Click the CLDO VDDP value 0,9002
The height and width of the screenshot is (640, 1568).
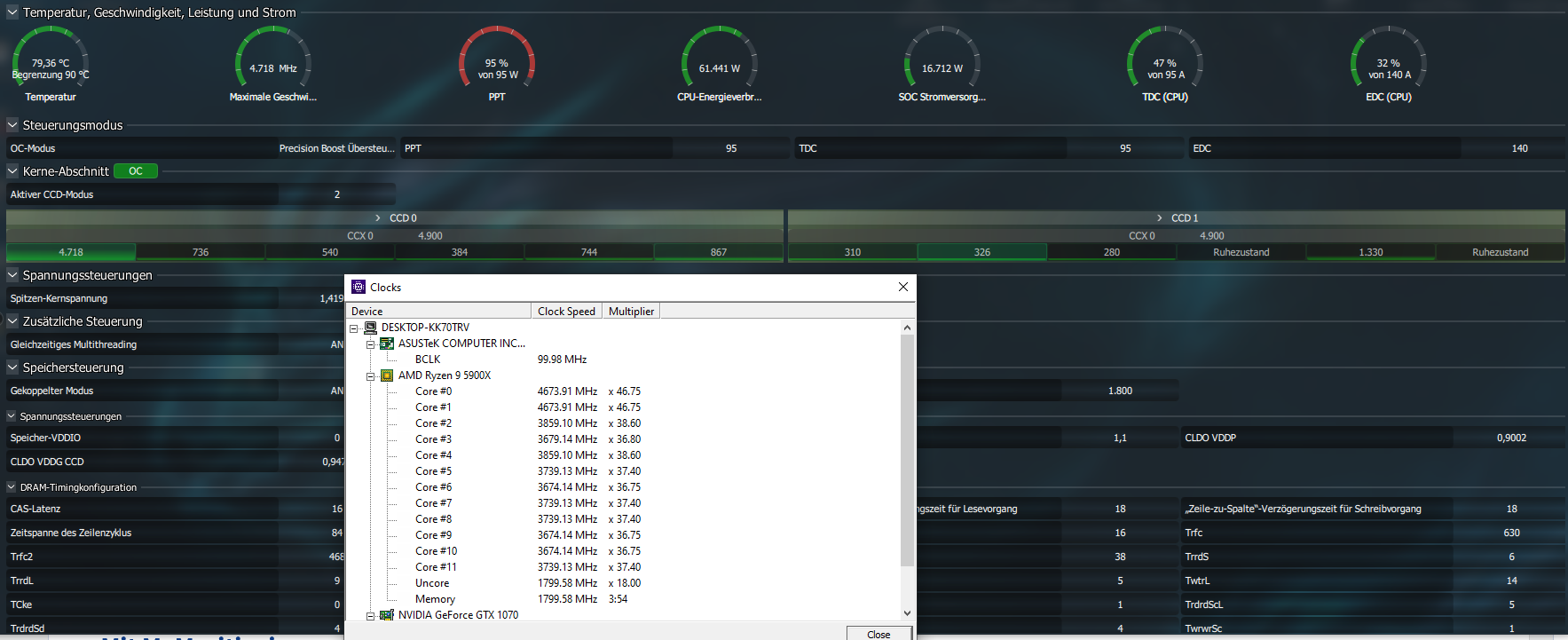(1511, 438)
